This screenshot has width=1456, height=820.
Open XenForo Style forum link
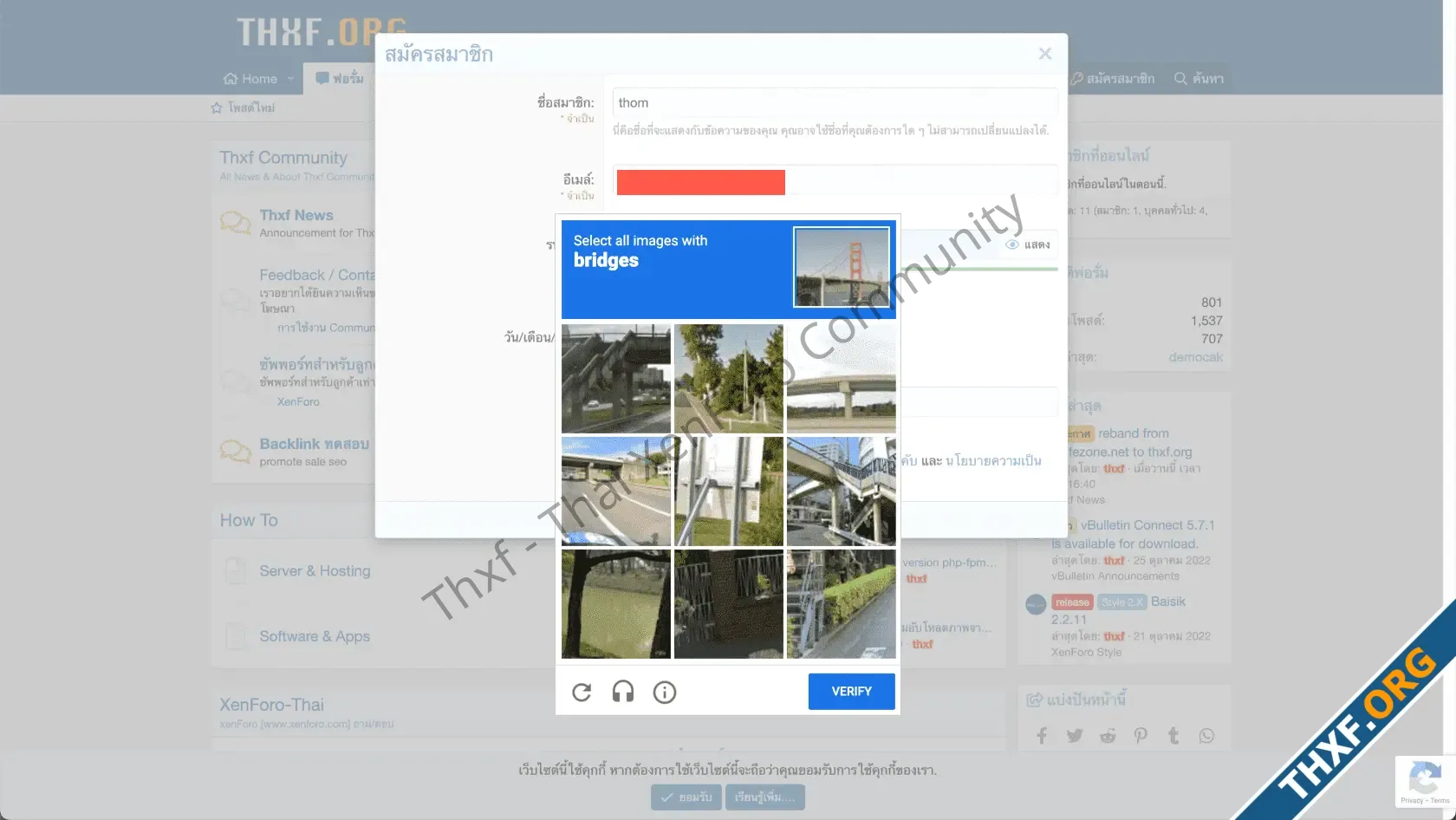[x=1086, y=653]
